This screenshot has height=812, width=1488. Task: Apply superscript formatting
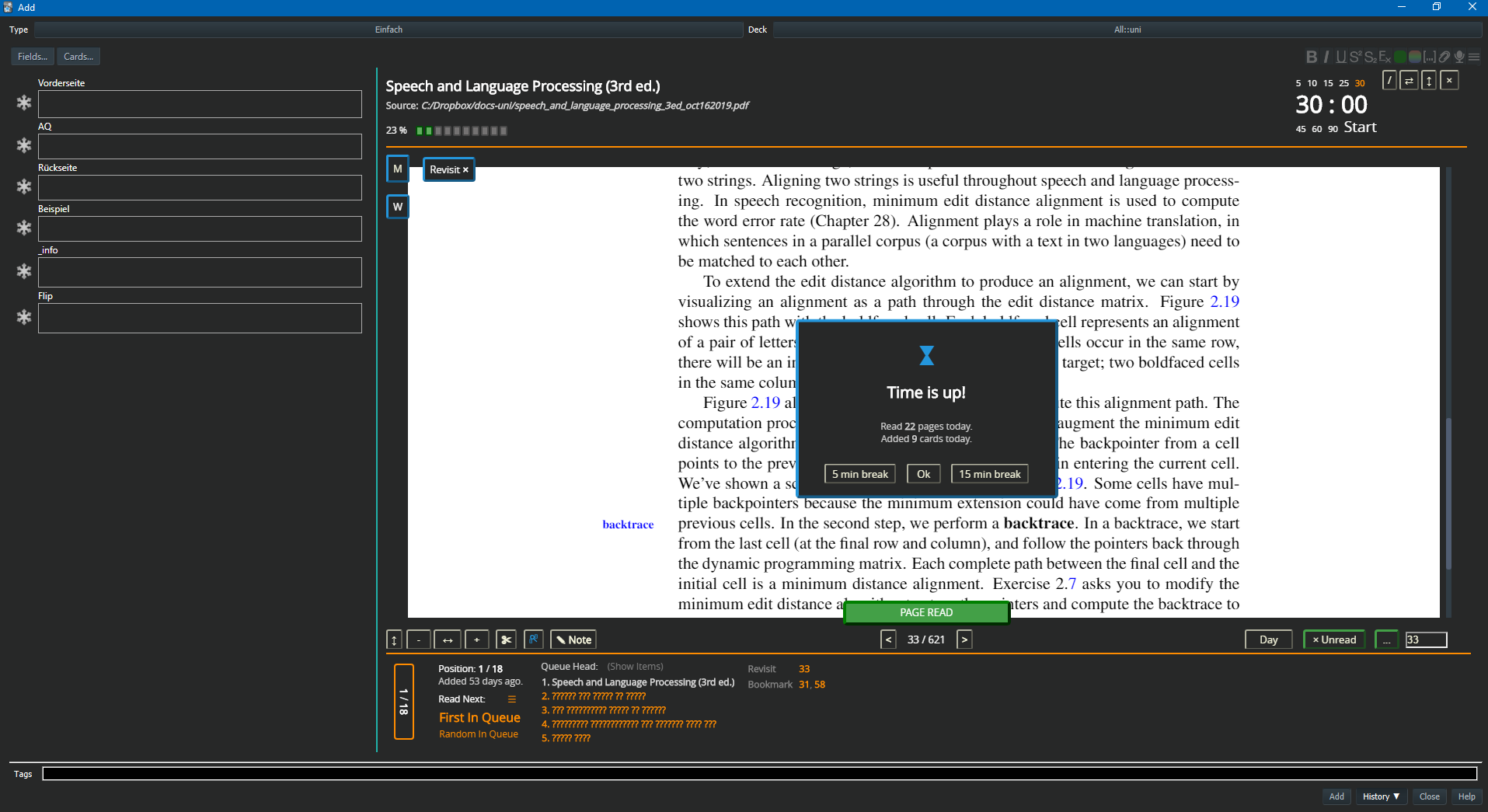coord(1356,57)
